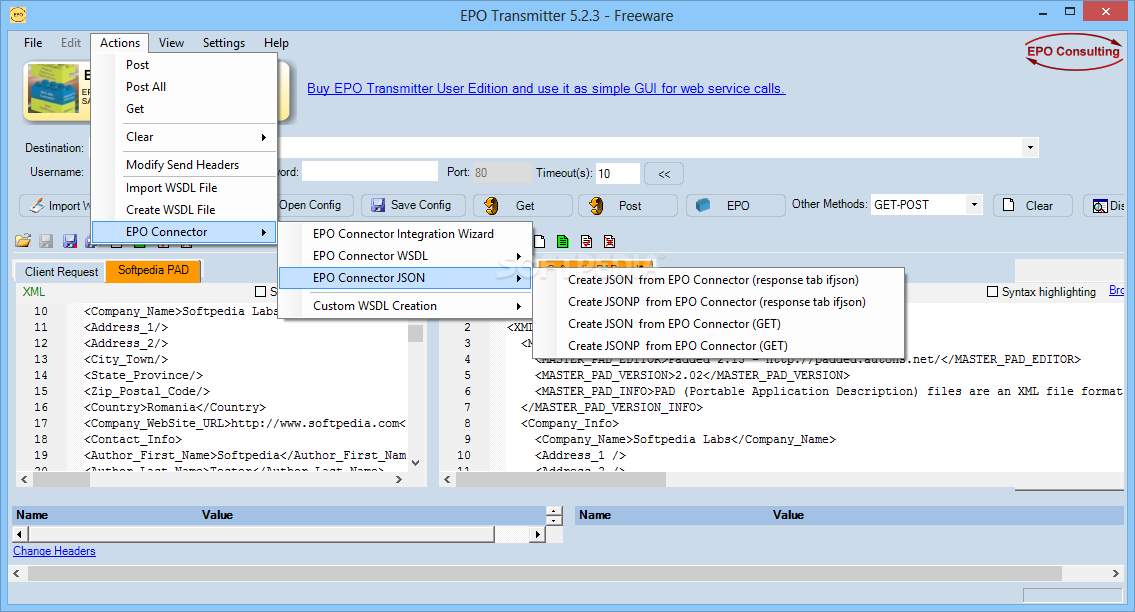Click the XML label above the request panel

pyautogui.click(x=33, y=292)
